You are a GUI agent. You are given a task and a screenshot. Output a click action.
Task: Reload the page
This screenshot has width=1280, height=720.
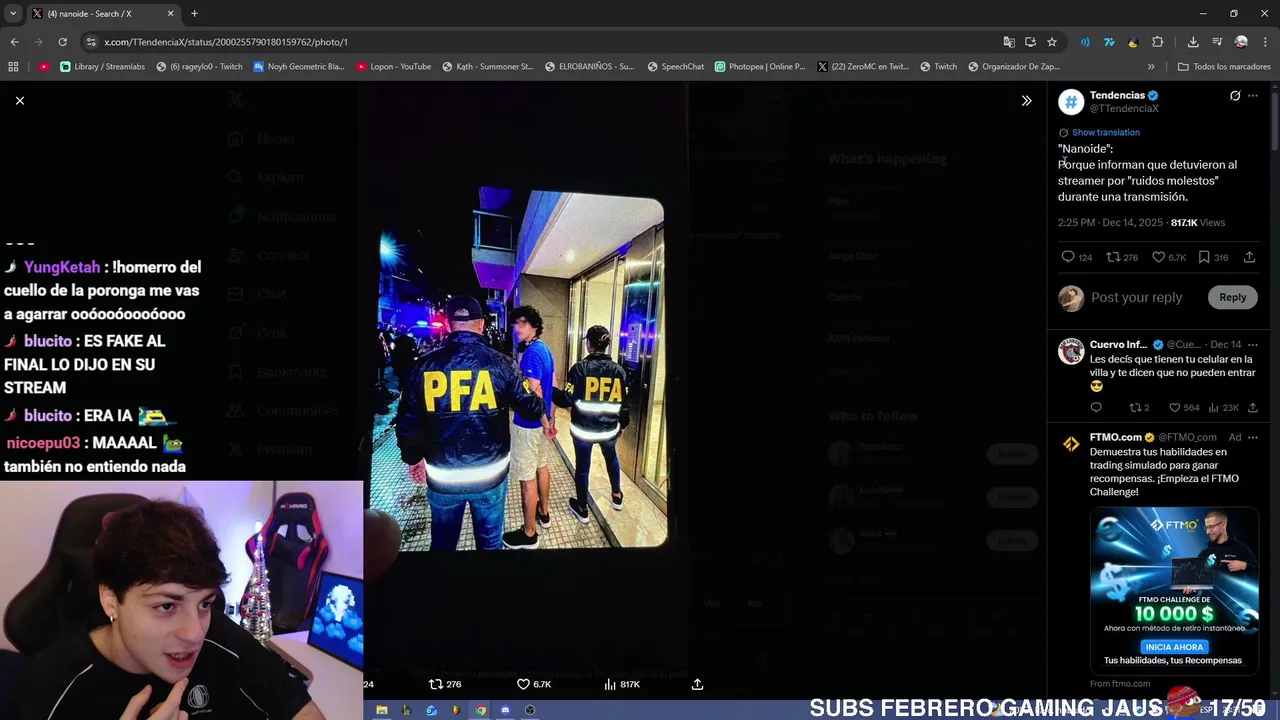[x=62, y=42]
